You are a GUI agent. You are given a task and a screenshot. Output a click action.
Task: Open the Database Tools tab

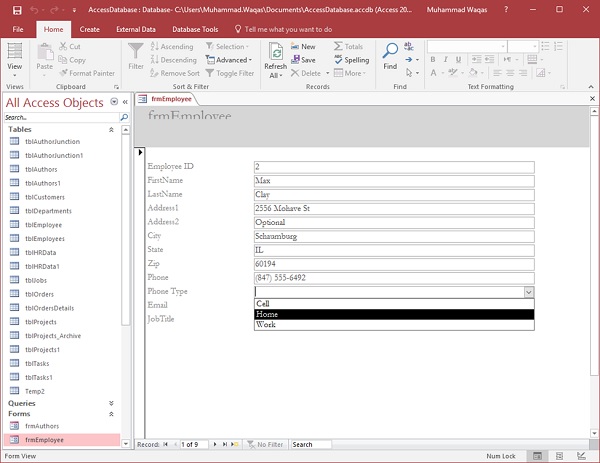coord(196,30)
